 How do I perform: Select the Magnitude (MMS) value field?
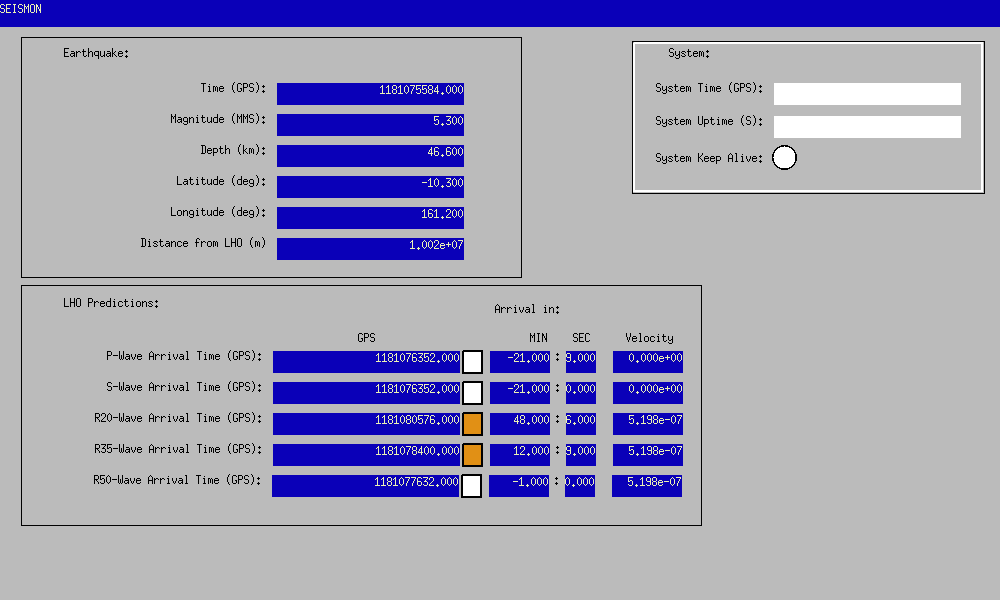[x=370, y=125]
